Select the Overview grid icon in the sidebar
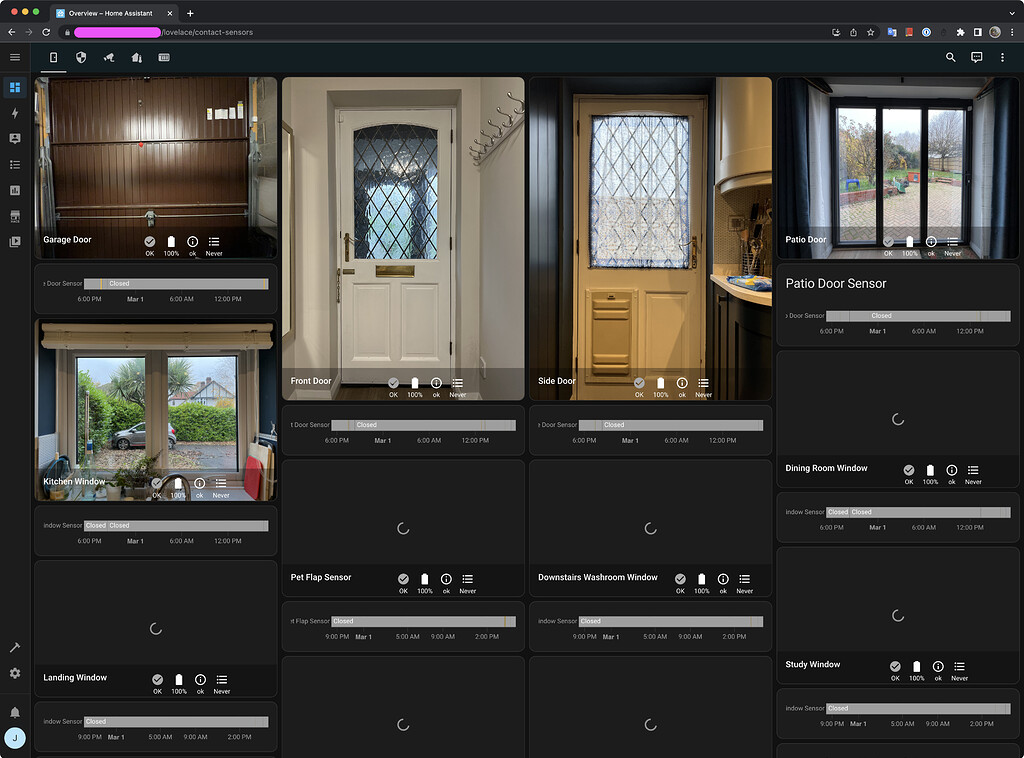Screen dimensions: 1024x758 (15, 88)
